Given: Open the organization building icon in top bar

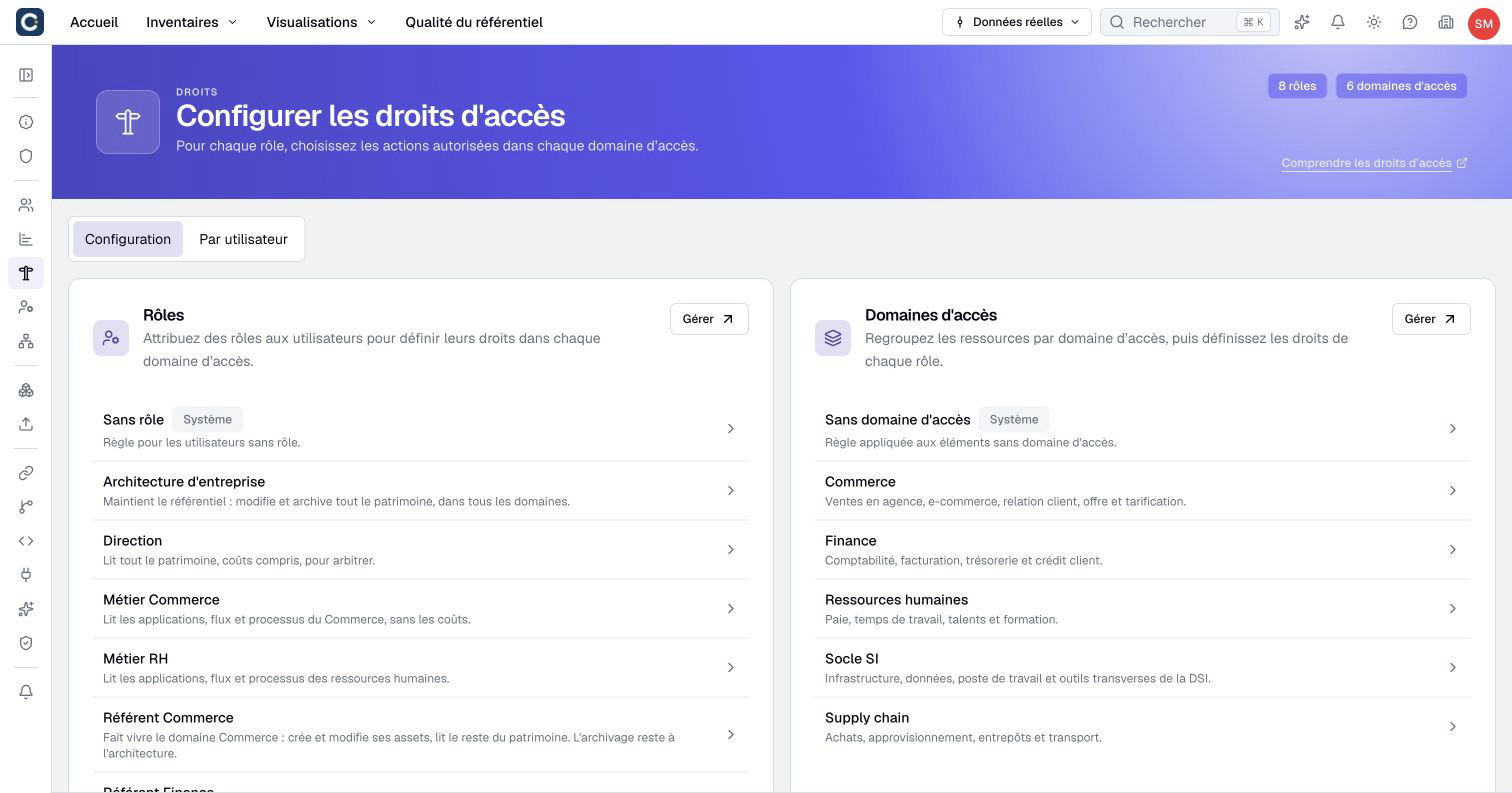Looking at the screenshot, I should [1446, 22].
